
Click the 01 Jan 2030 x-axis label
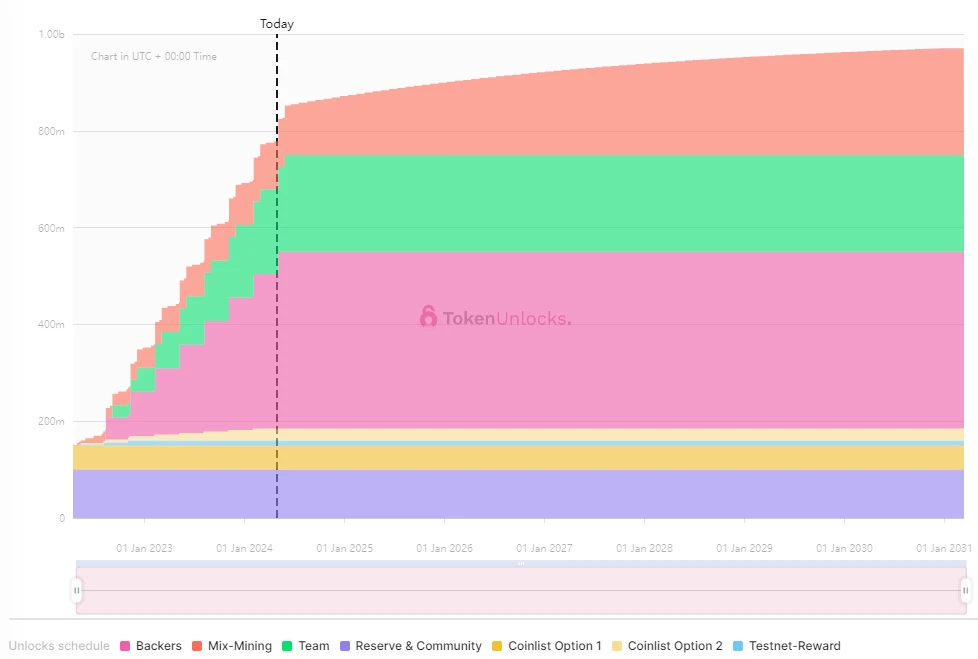844,548
